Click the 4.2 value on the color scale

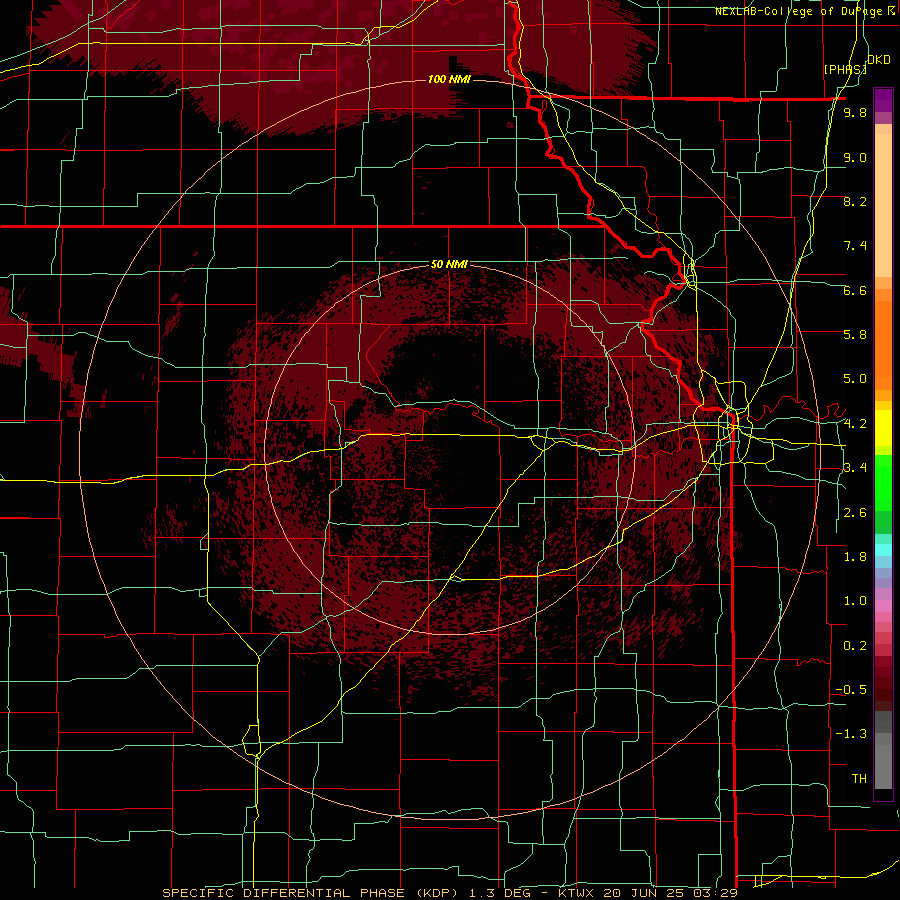click(855, 424)
